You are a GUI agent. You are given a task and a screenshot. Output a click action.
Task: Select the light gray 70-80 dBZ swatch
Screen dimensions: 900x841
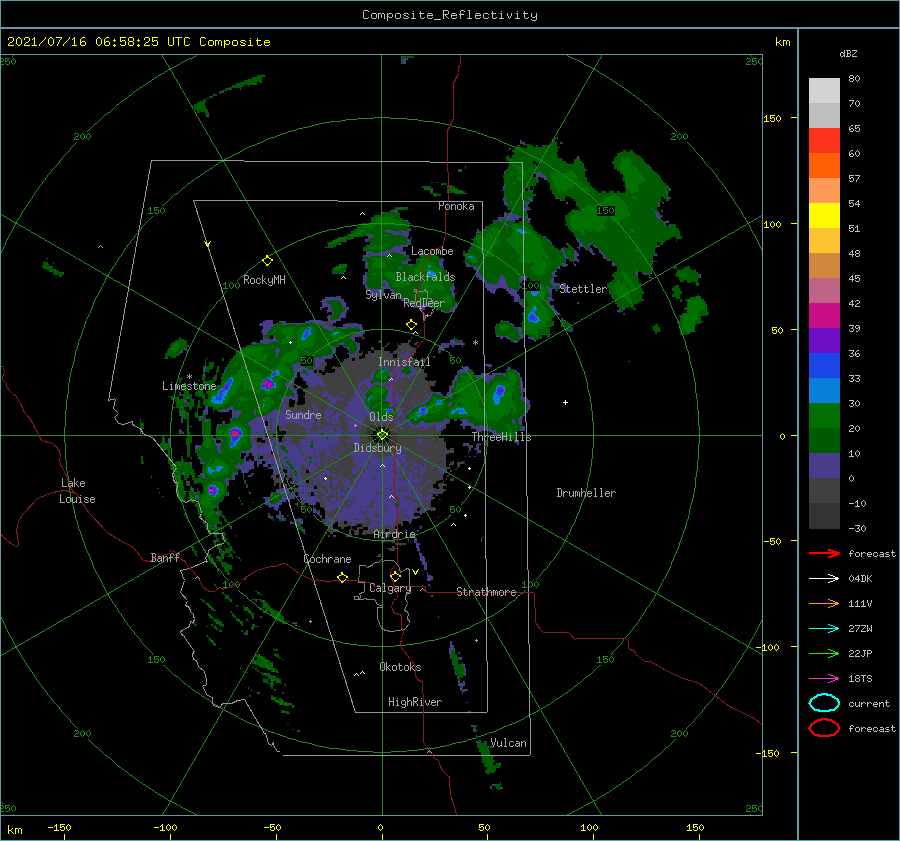point(824,91)
